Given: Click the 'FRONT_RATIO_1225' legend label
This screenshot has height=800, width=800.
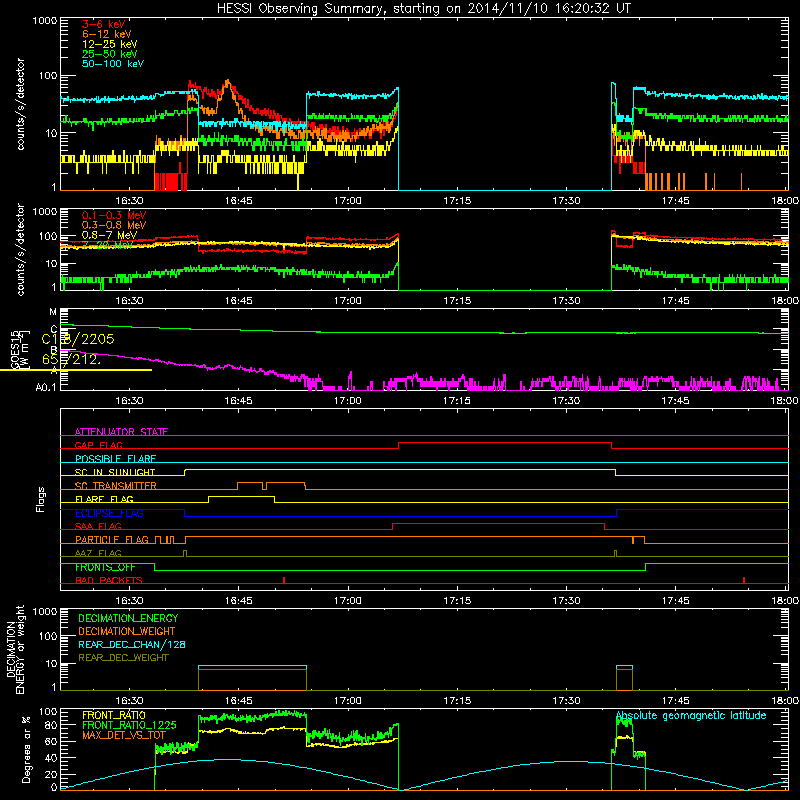Looking at the screenshot, I should point(129,725).
